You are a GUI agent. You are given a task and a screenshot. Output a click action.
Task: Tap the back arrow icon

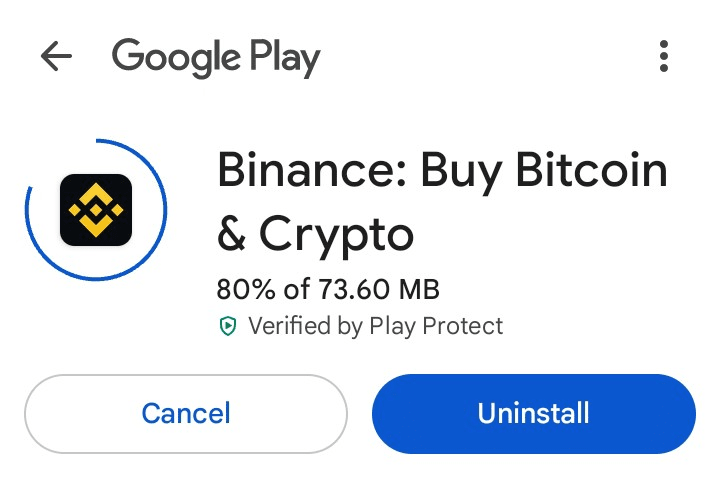(x=56, y=57)
